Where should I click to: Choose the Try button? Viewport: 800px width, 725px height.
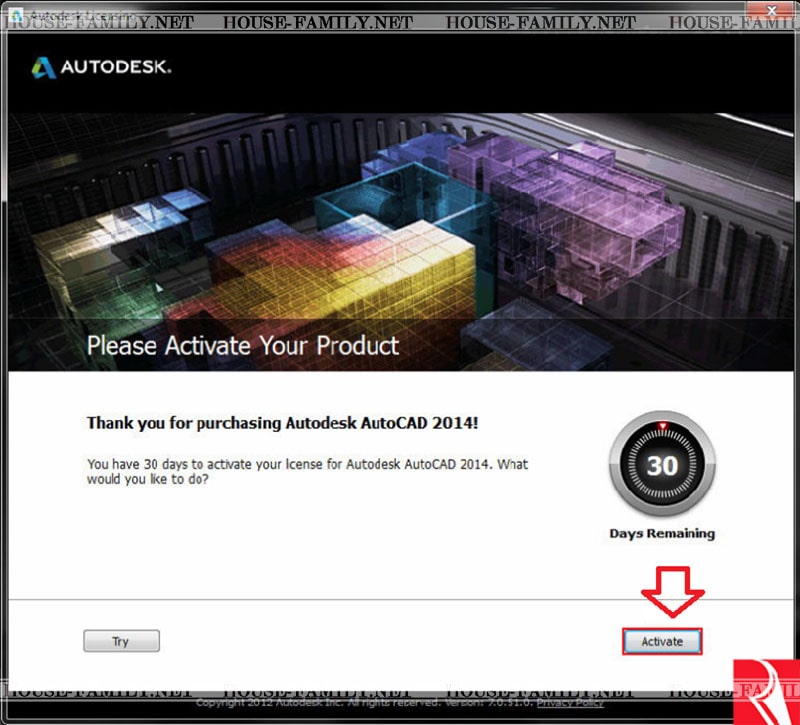(x=121, y=641)
